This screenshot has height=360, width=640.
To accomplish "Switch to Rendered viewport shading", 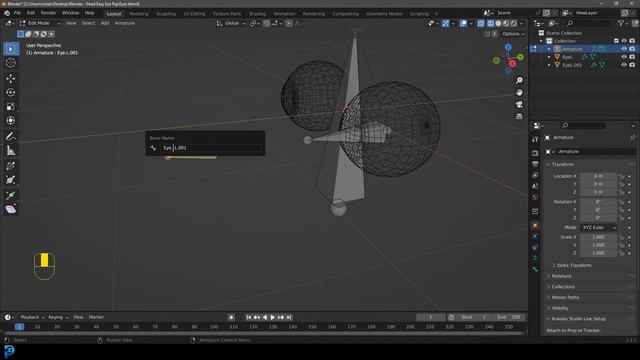I will click(514, 24).
